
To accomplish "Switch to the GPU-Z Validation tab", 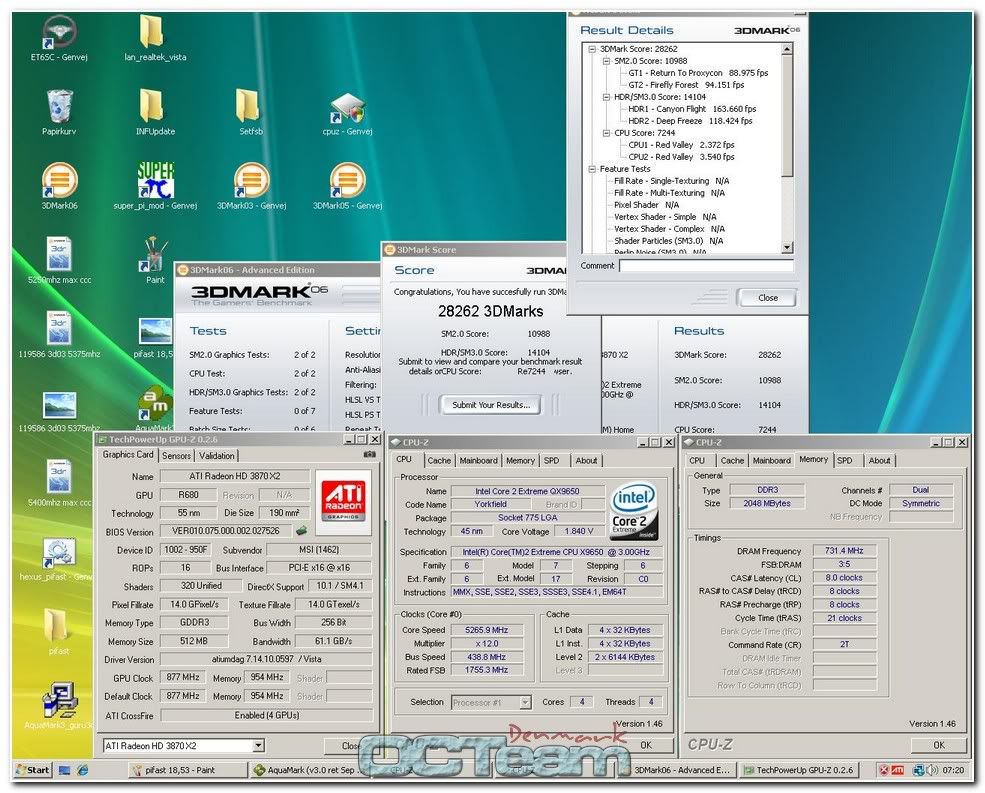I will (x=217, y=456).
